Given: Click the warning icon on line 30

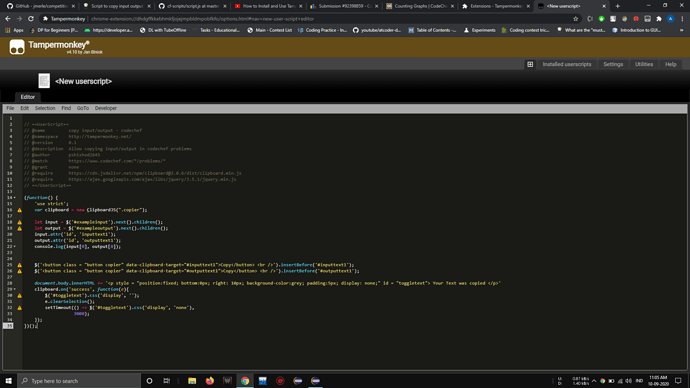Looking at the screenshot, I should (19, 296).
